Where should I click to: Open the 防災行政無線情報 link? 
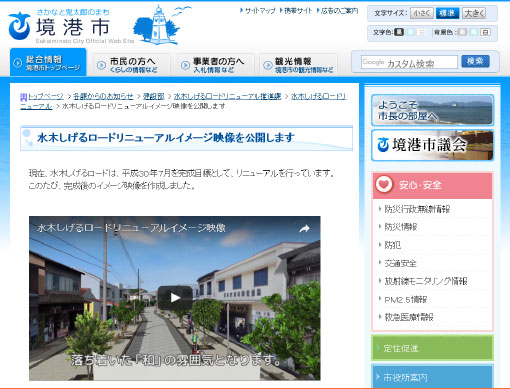pos(417,209)
